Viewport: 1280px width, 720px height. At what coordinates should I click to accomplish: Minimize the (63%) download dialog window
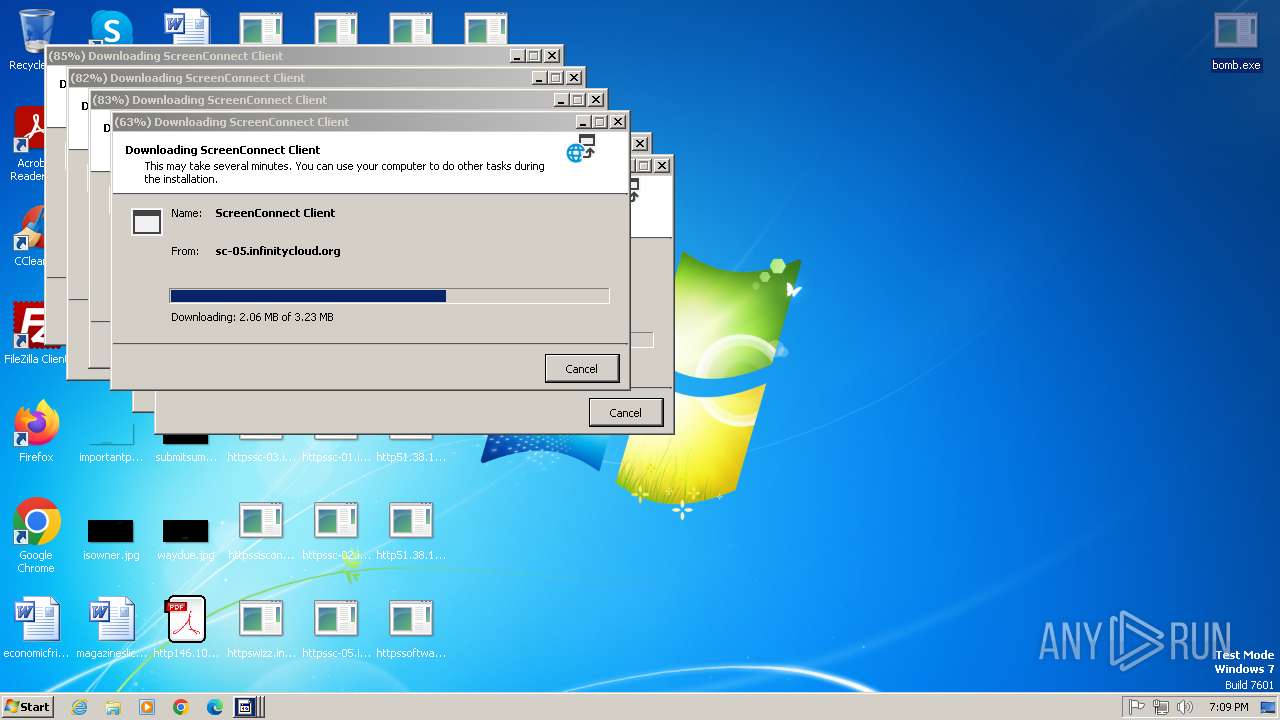(583, 122)
